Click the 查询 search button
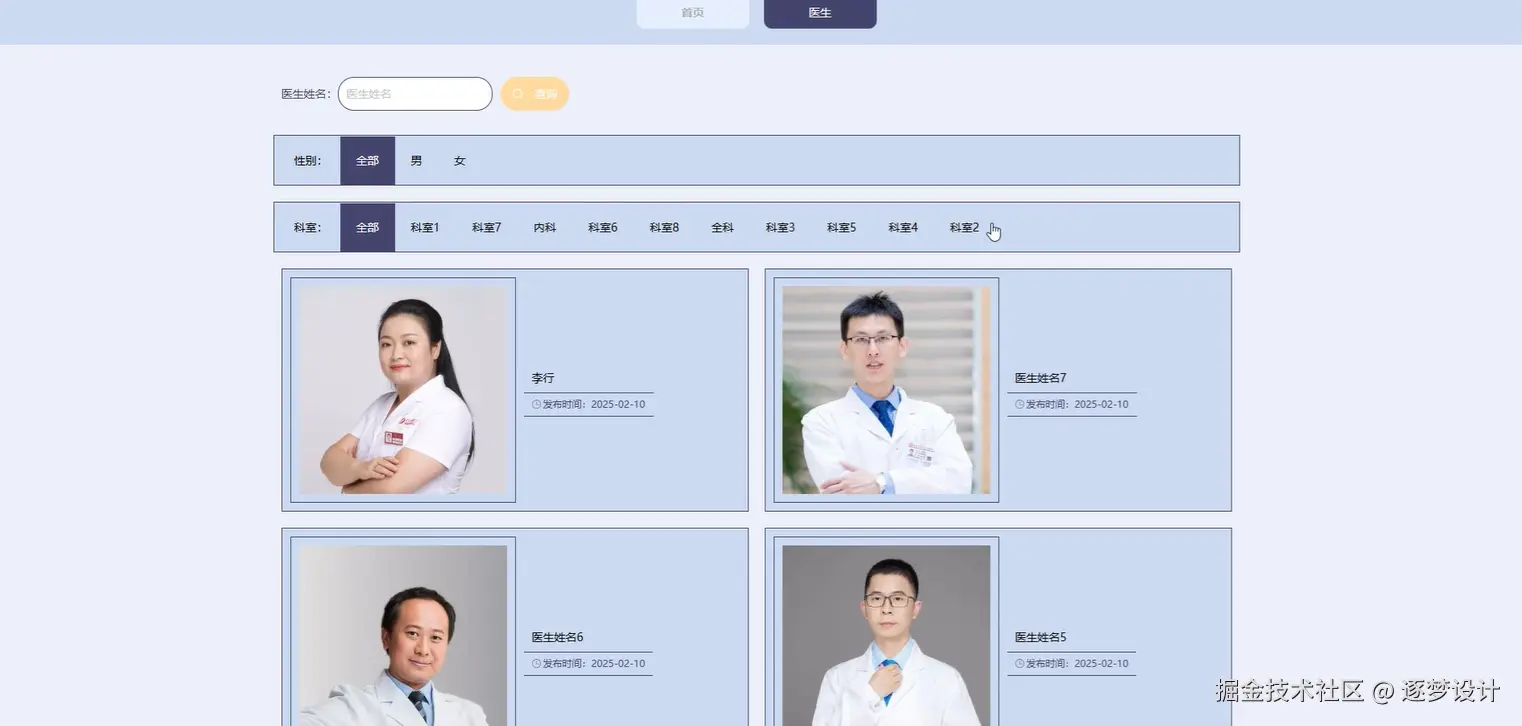This screenshot has width=1522, height=726. [535, 94]
